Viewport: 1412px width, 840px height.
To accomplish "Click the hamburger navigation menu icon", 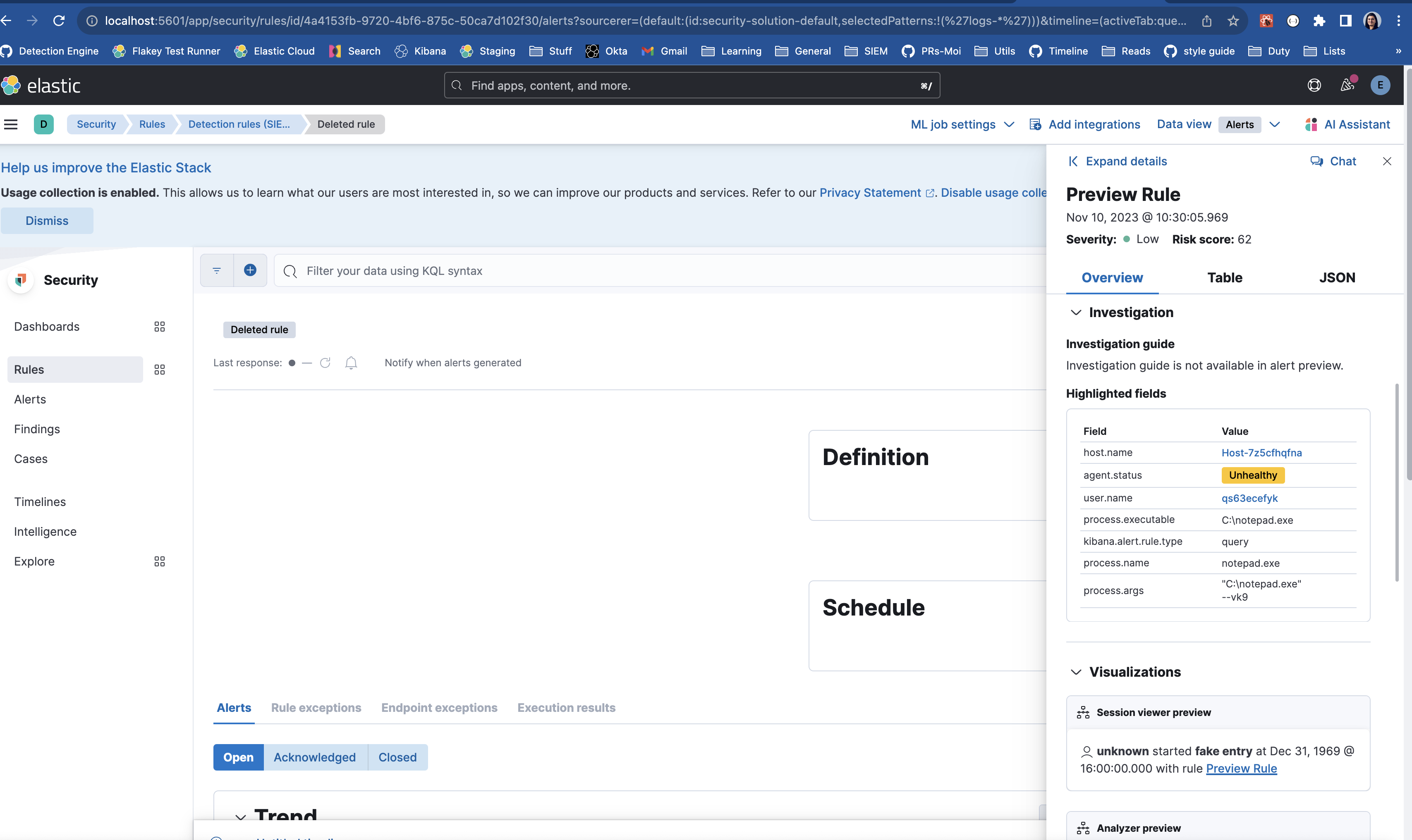I will (11, 124).
